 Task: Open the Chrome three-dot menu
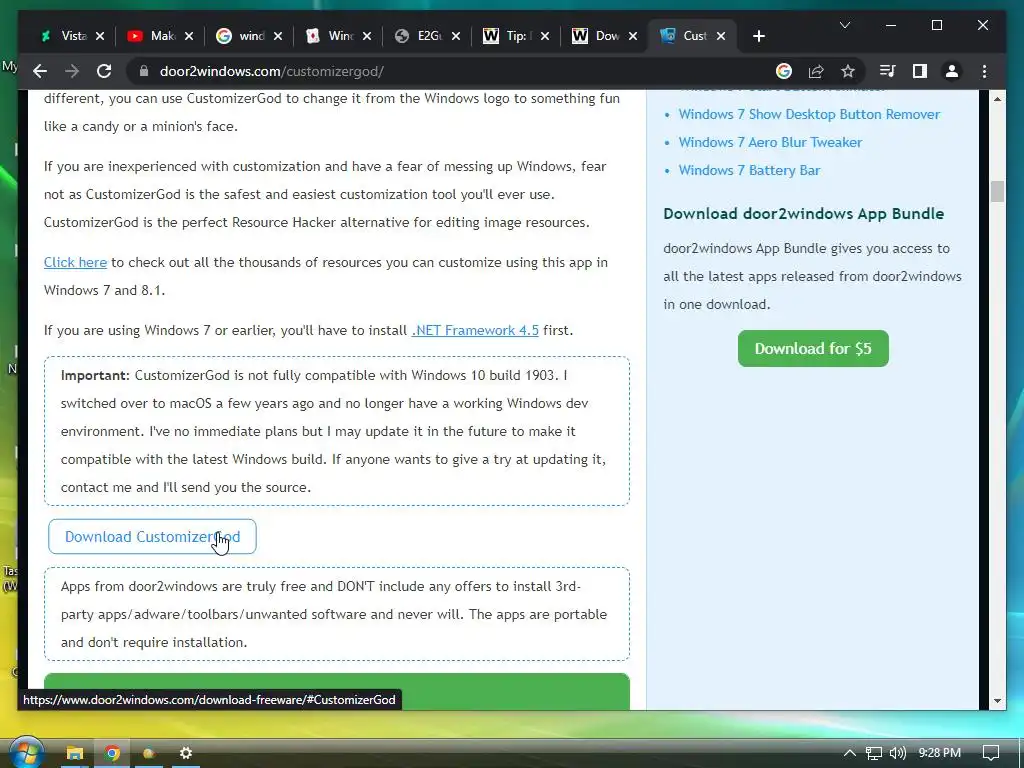984,71
